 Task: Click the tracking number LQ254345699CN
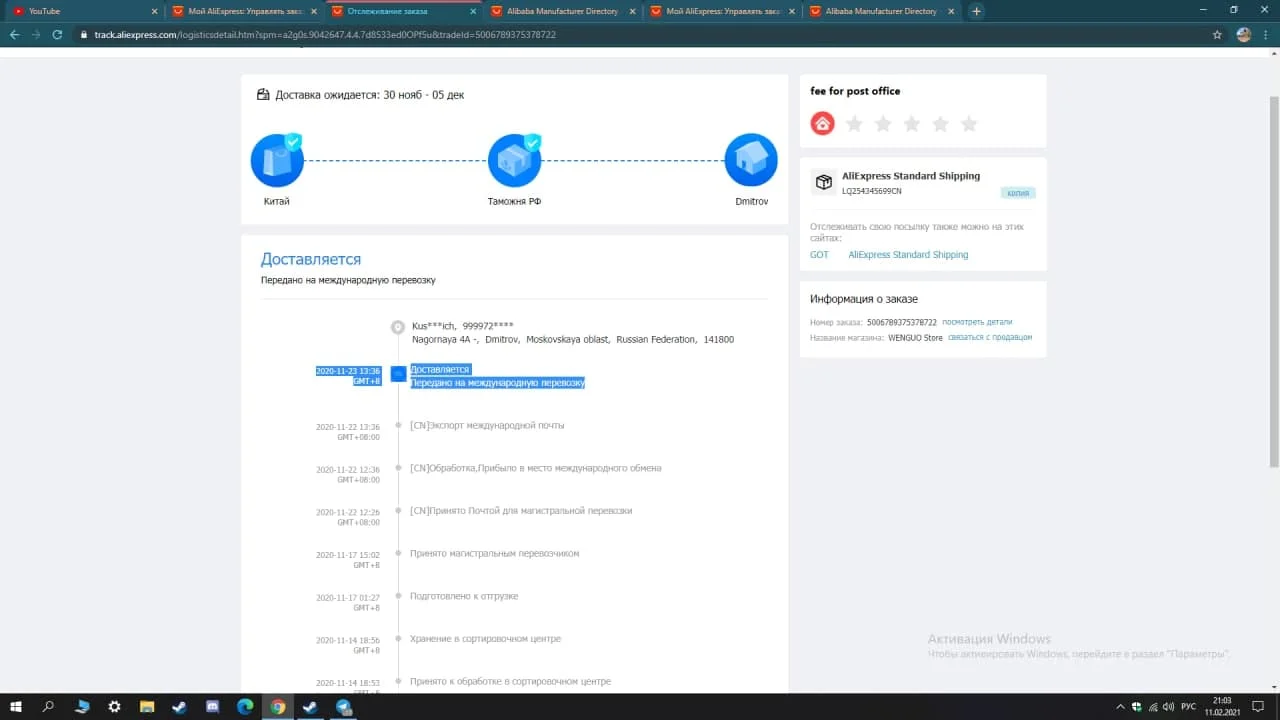pyautogui.click(x=871, y=190)
